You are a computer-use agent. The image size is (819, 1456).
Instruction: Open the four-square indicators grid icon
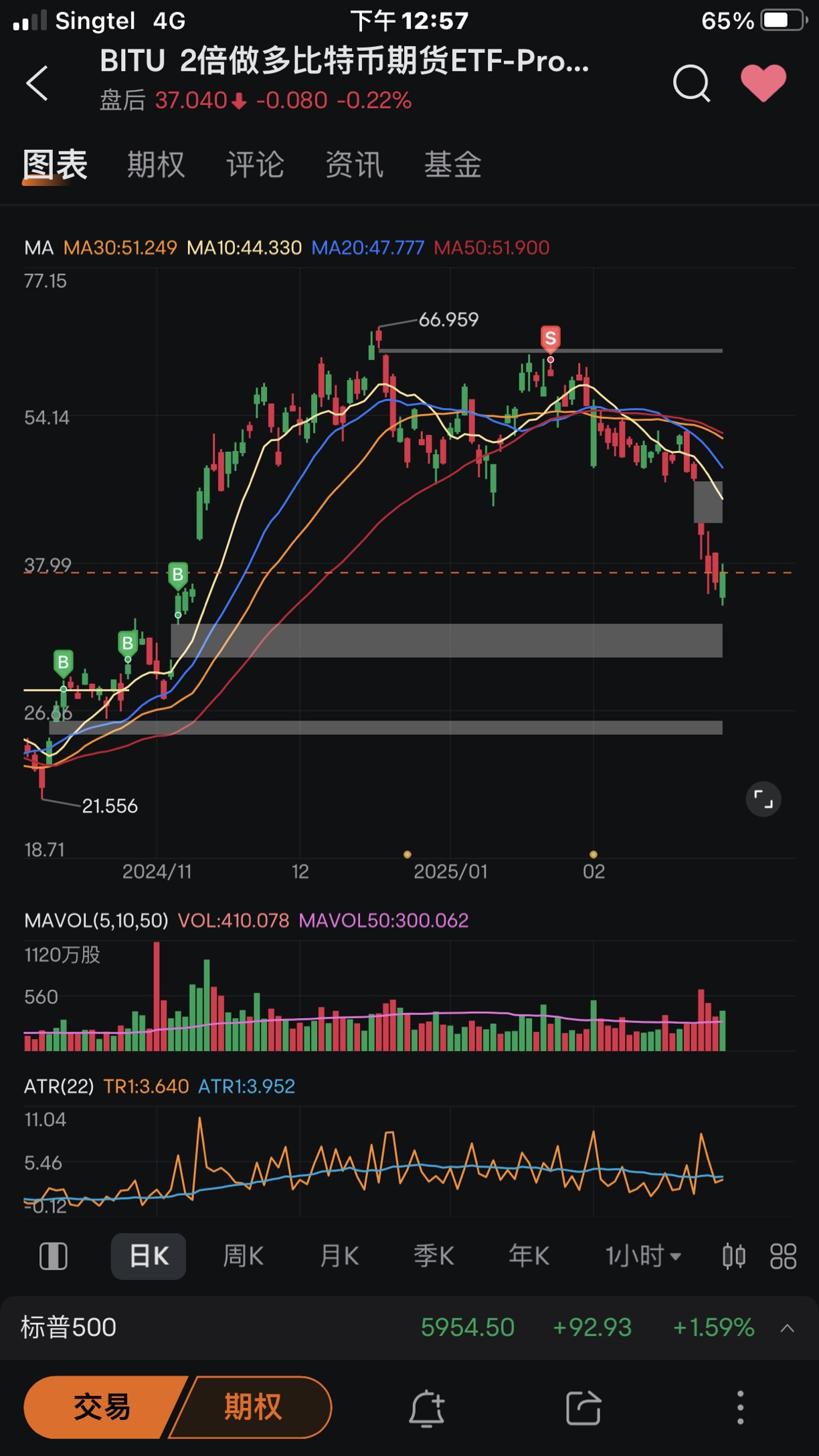click(783, 1256)
